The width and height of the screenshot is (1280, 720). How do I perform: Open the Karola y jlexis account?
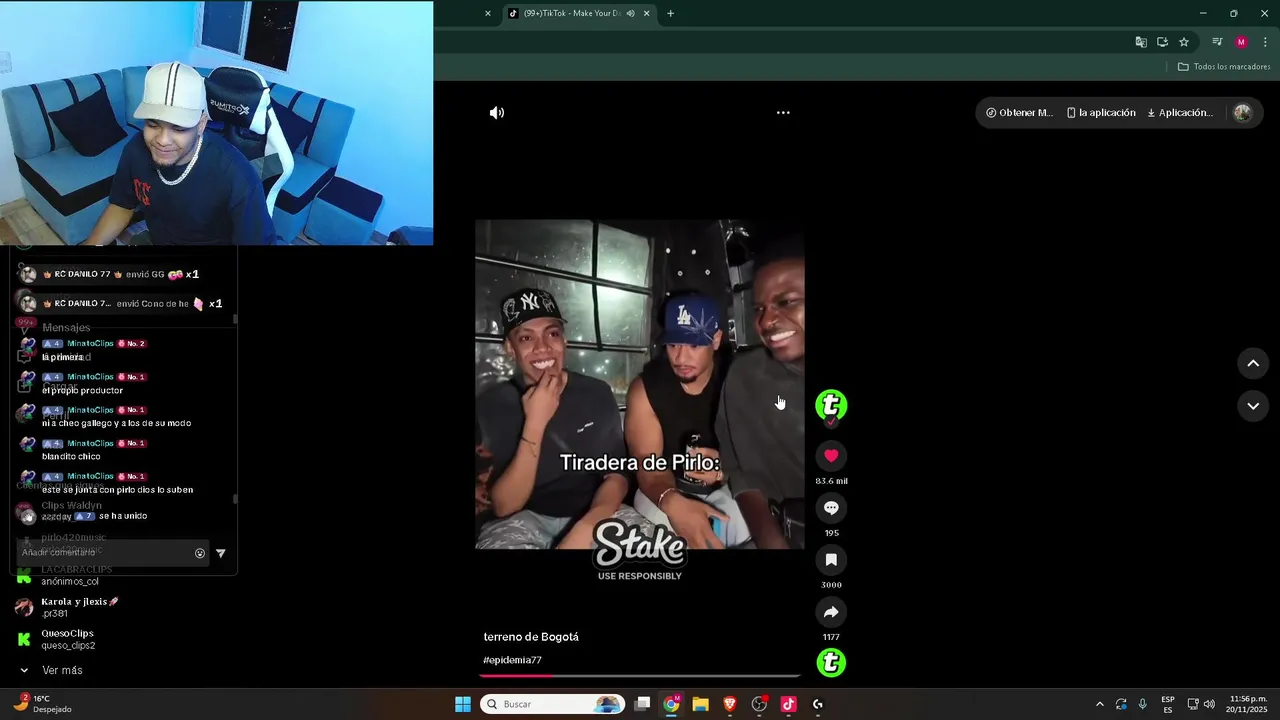coord(67,607)
